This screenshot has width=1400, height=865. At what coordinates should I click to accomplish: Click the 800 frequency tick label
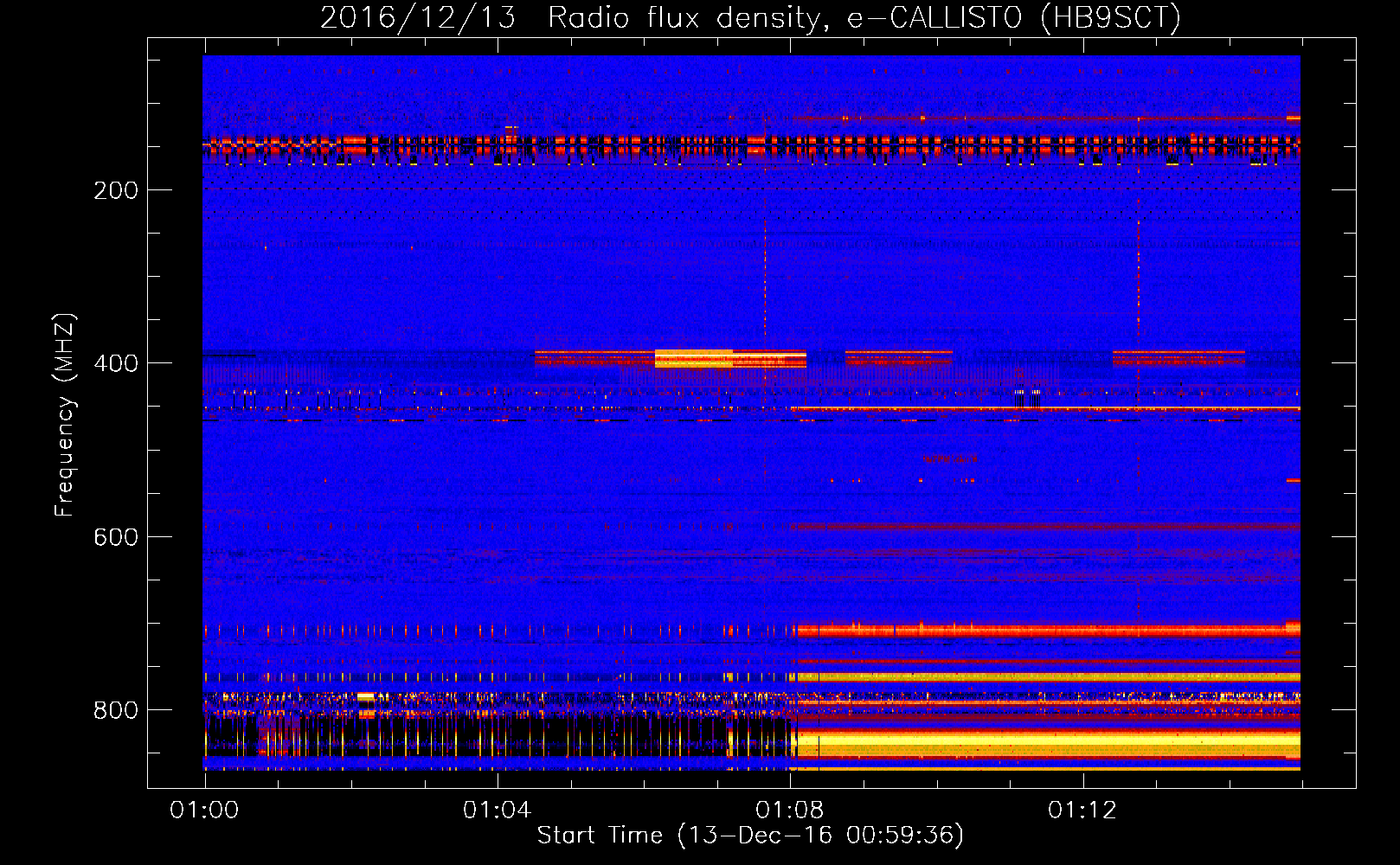click(x=116, y=710)
